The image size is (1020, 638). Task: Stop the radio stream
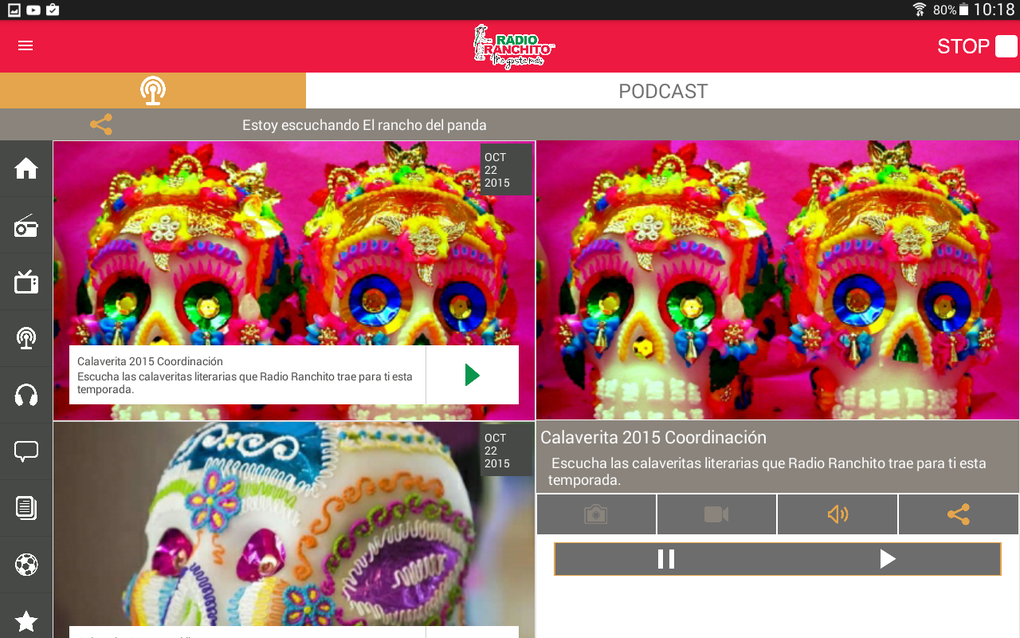point(977,46)
